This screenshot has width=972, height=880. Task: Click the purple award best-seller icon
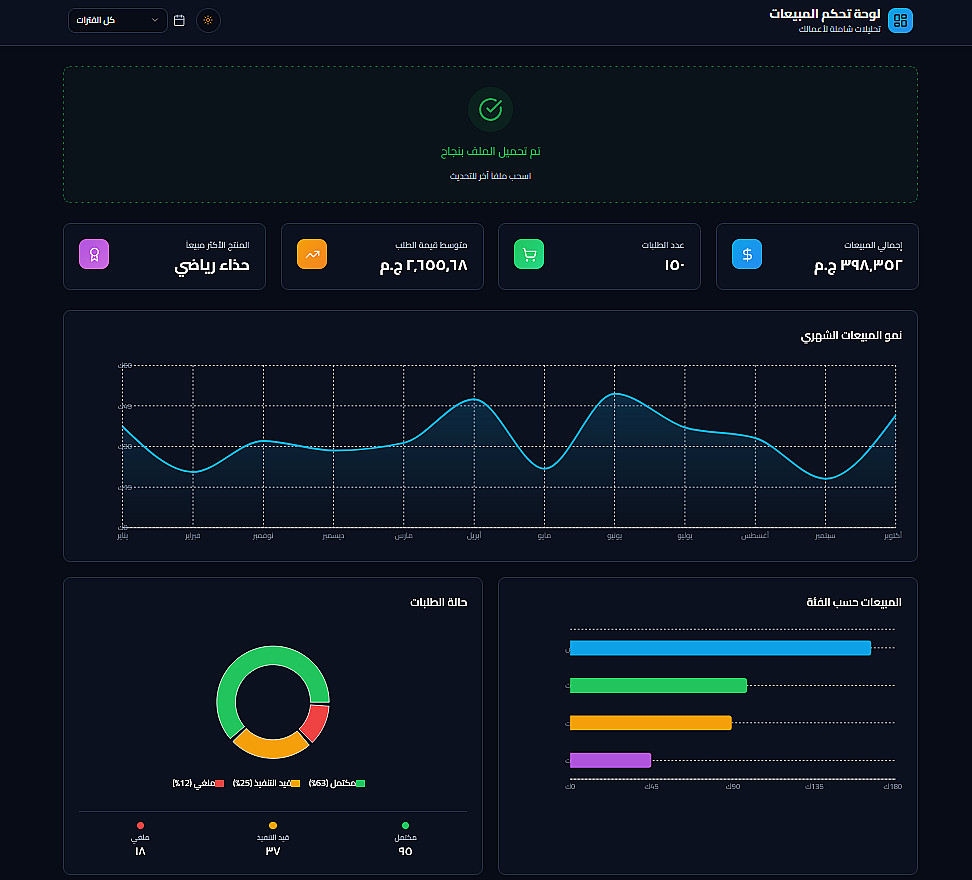[x=94, y=254]
